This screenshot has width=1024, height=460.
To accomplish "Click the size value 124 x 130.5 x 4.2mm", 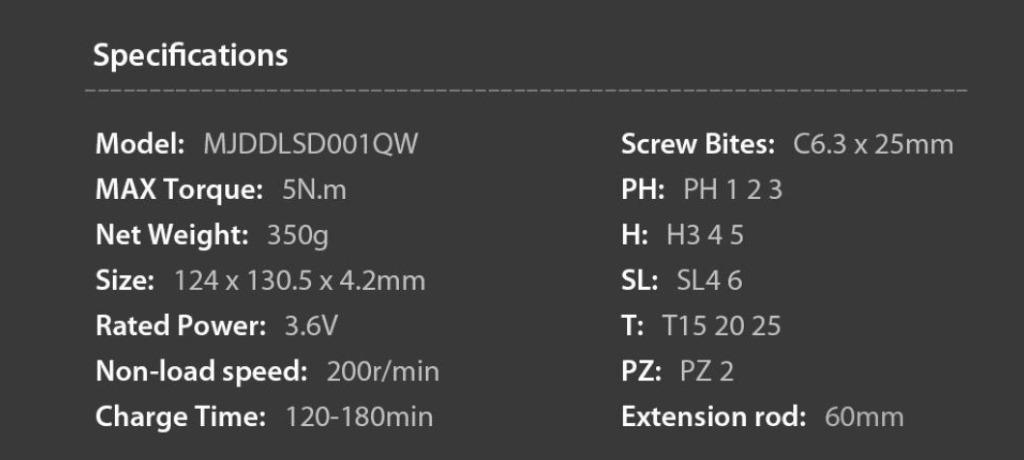I will [x=299, y=281].
